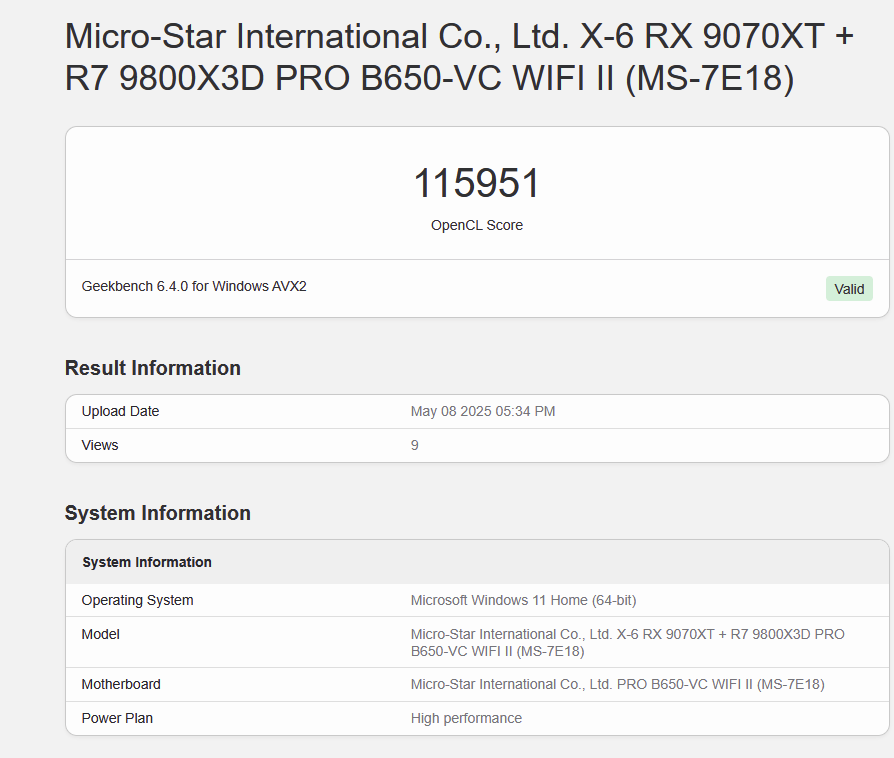Click the Motherboard row value text
This screenshot has width=894, height=758.
617,684
